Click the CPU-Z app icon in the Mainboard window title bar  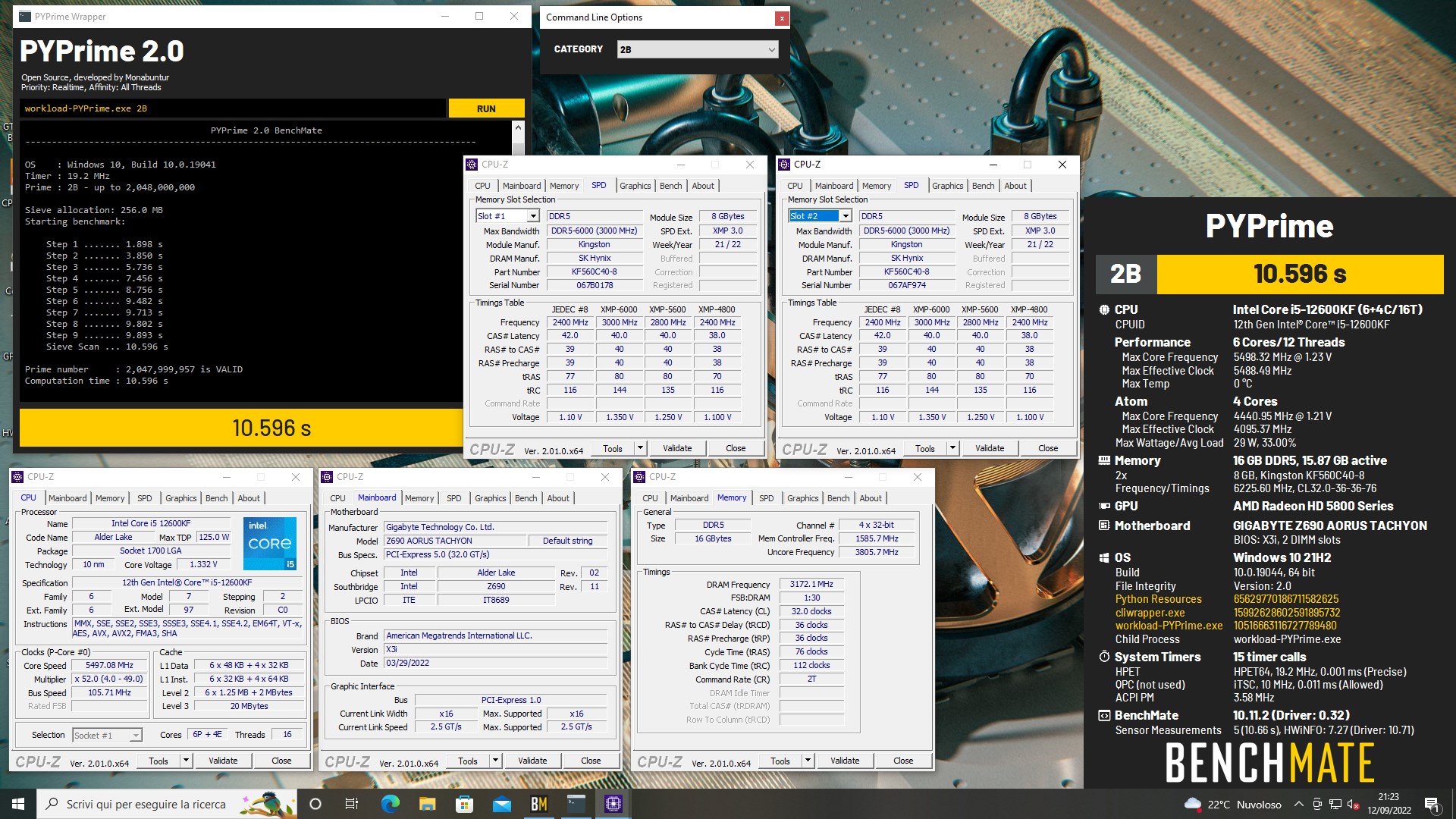pos(327,477)
